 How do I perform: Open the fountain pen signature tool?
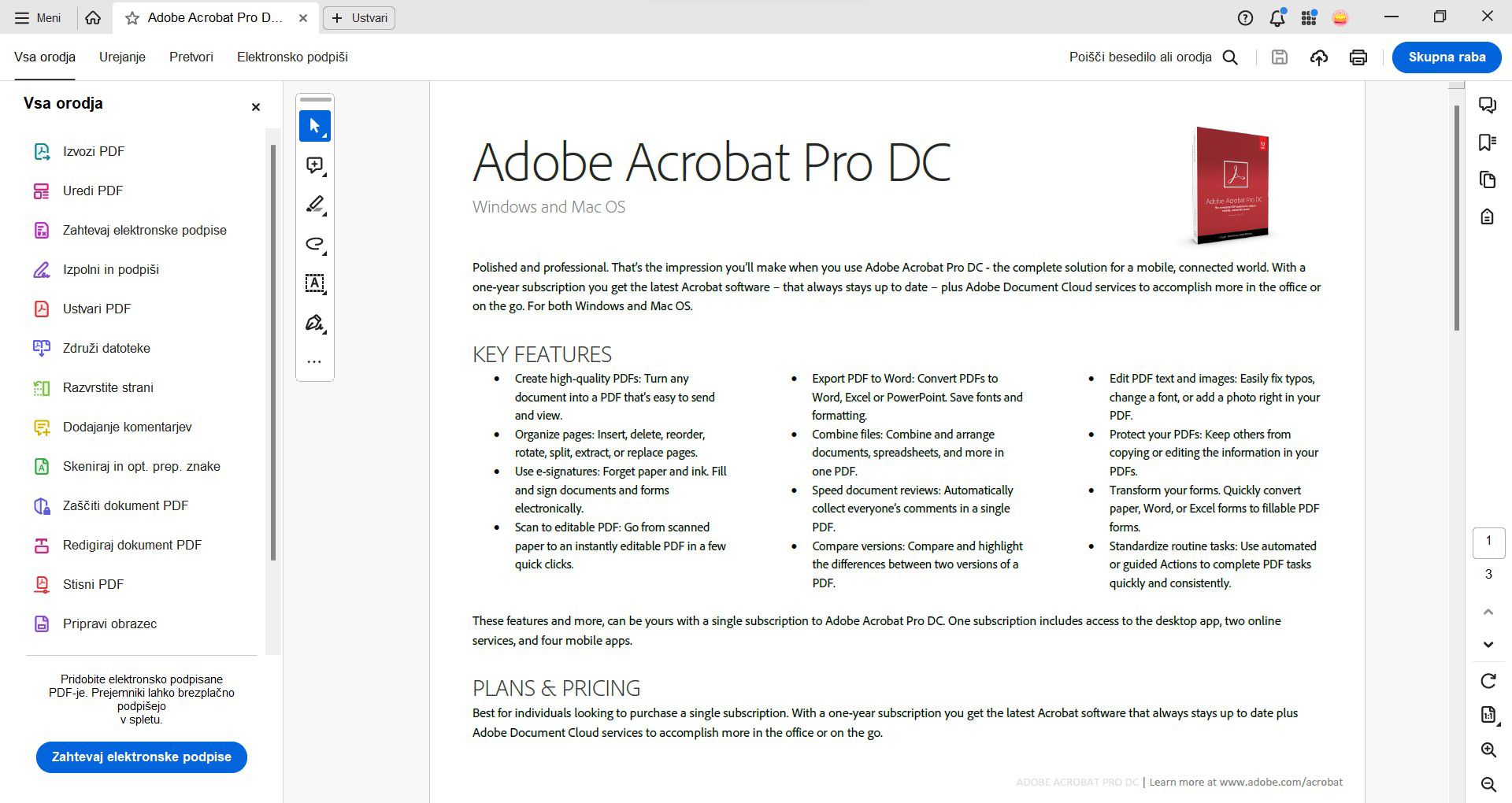pyautogui.click(x=315, y=323)
